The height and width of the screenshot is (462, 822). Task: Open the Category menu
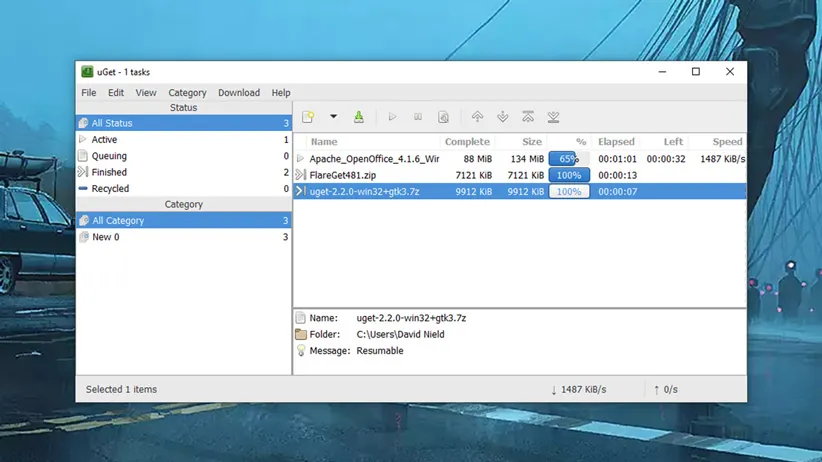point(187,93)
